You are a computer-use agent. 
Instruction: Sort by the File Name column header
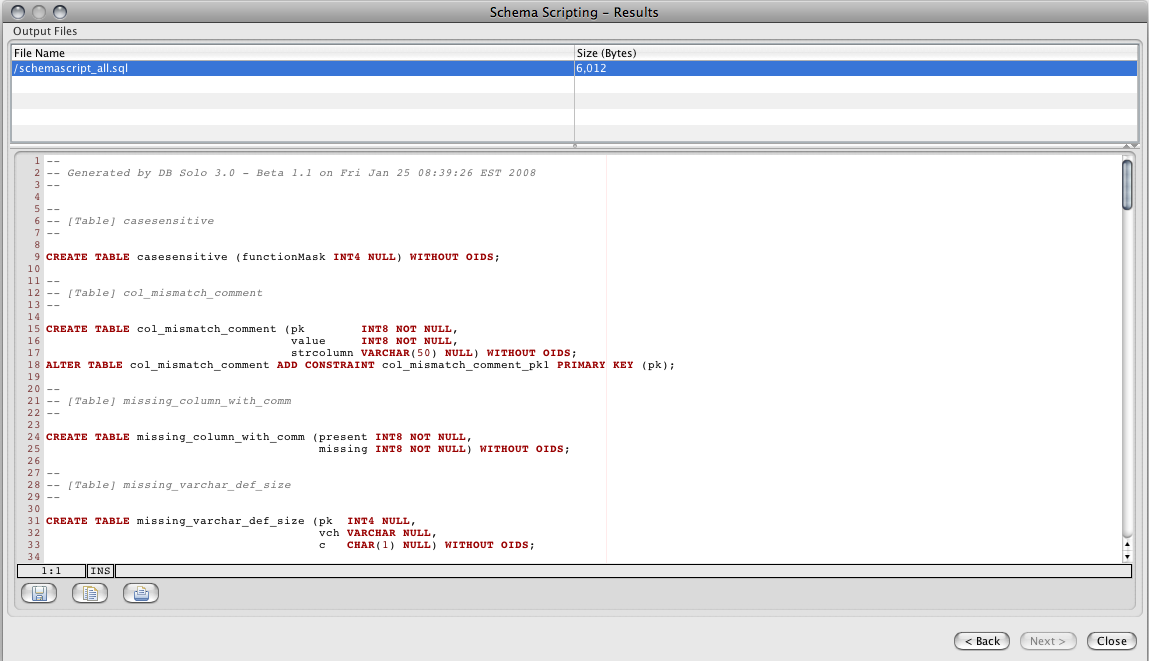click(x=292, y=53)
